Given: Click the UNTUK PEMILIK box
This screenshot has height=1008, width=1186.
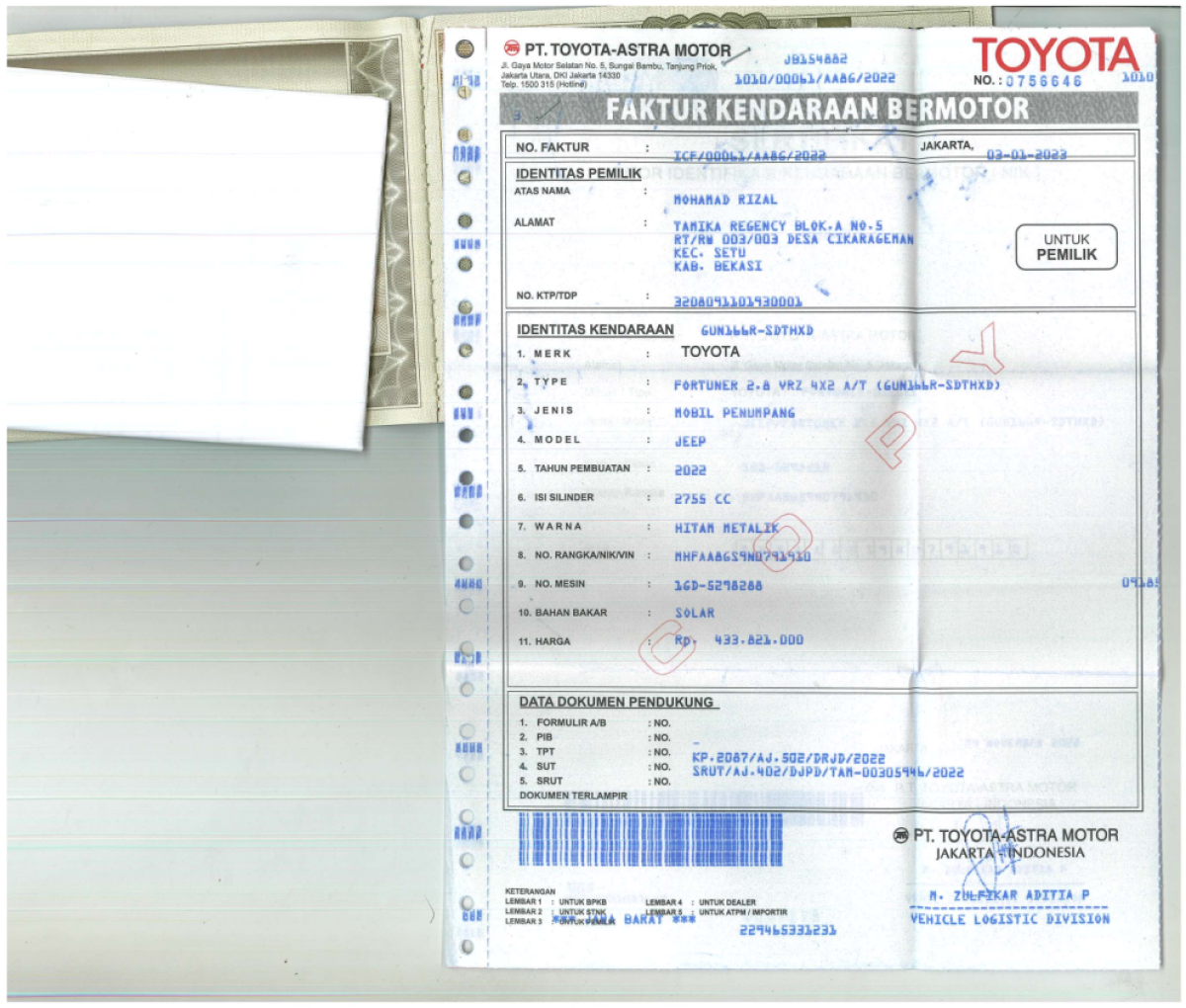Looking at the screenshot, I should pos(1069,247).
